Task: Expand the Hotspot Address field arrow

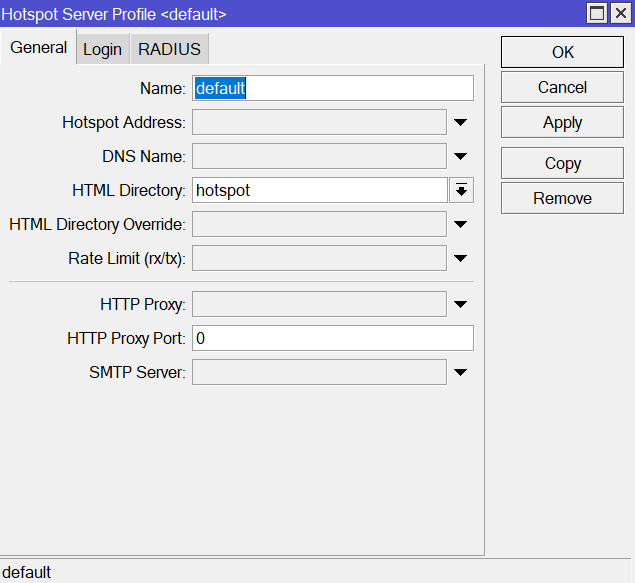Action: (460, 122)
